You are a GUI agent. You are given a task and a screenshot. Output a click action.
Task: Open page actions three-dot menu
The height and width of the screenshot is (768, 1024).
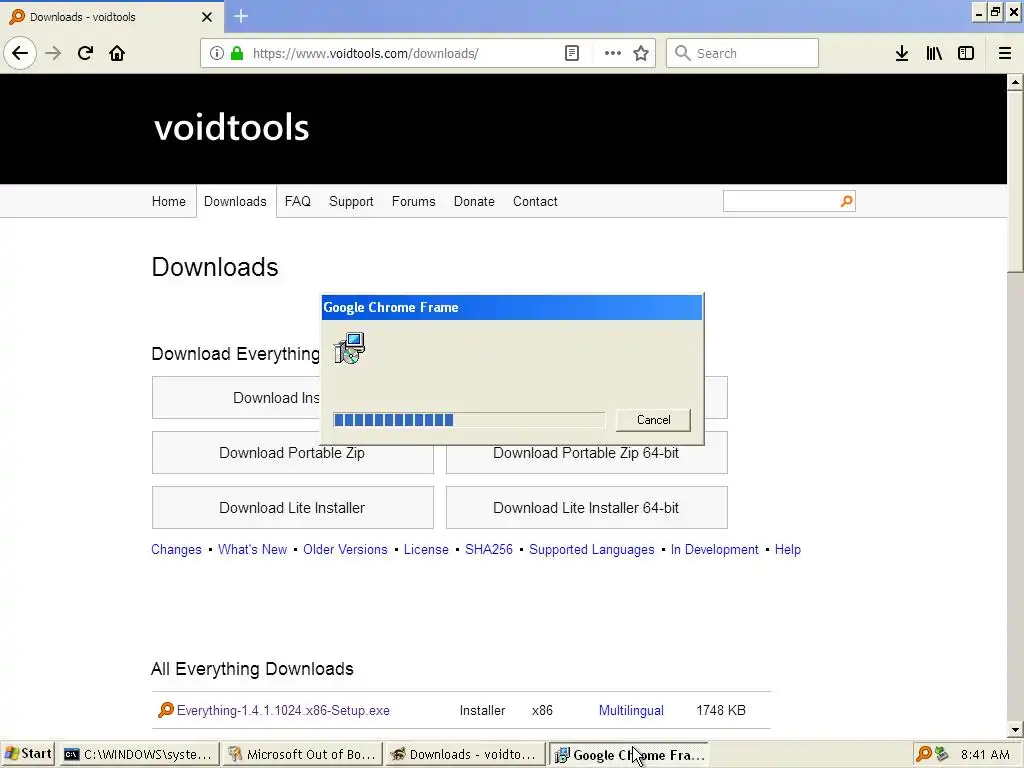613,53
